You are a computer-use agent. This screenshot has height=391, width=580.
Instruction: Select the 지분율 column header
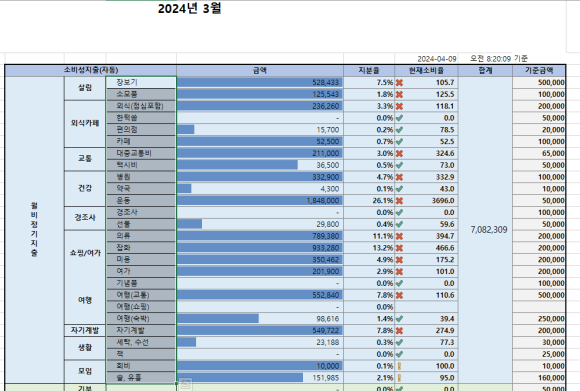[x=369, y=70]
